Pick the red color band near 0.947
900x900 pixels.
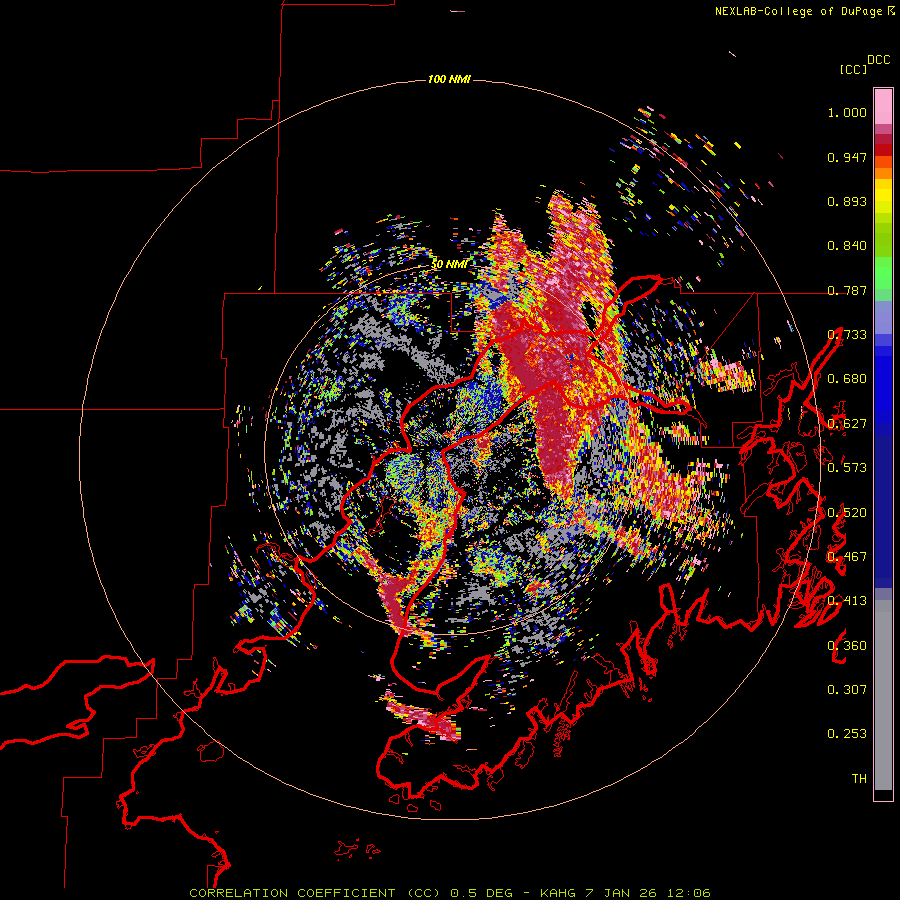883,150
